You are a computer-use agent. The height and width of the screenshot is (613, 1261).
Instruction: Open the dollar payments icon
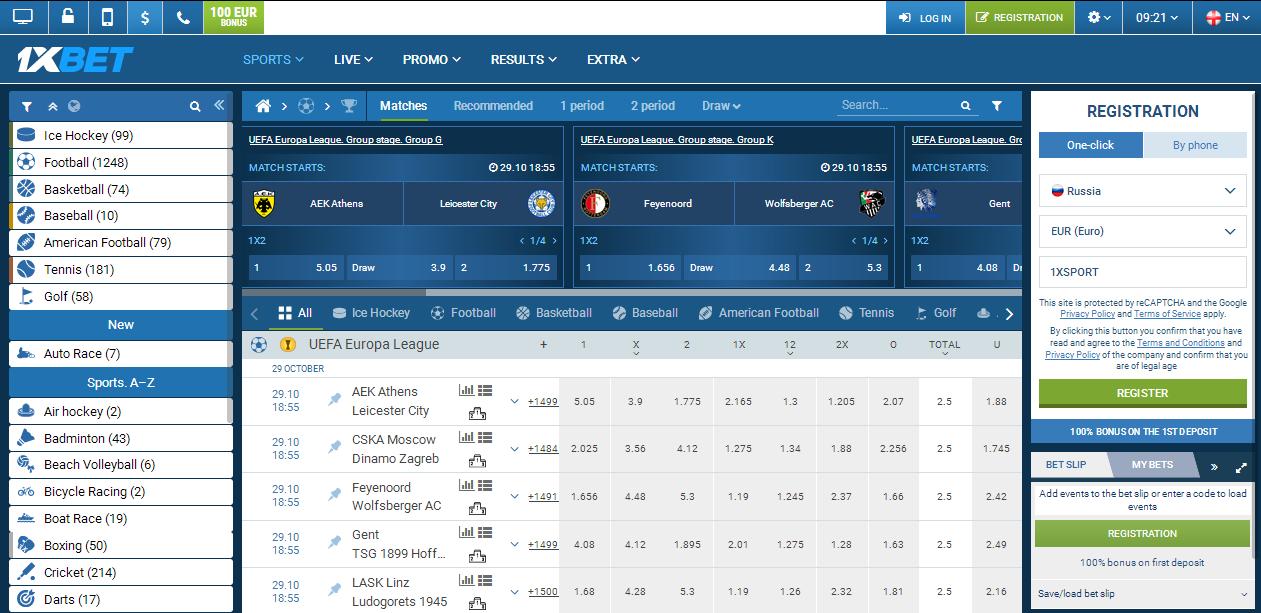pos(145,17)
